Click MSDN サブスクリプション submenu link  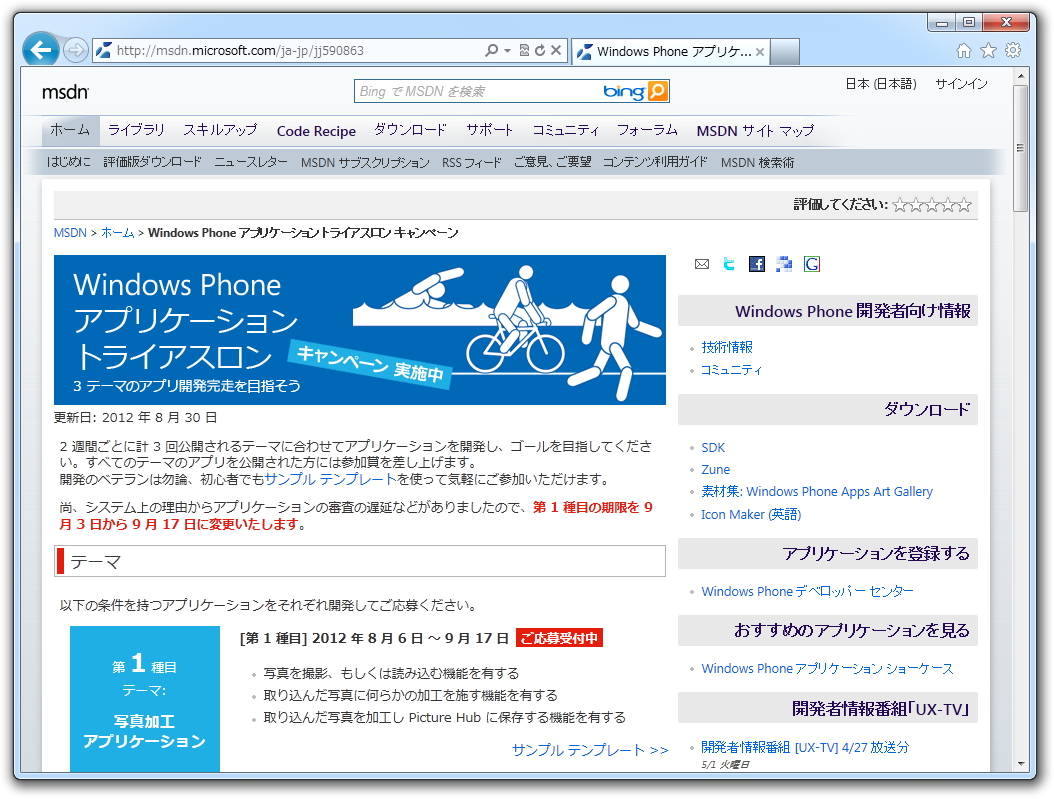pos(365,163)
